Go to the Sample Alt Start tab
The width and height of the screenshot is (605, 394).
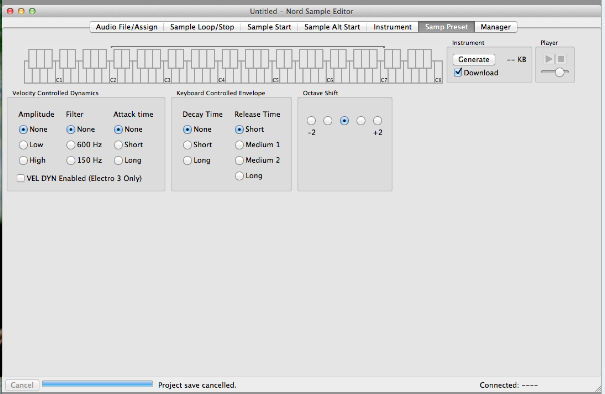tap(332, 27)
